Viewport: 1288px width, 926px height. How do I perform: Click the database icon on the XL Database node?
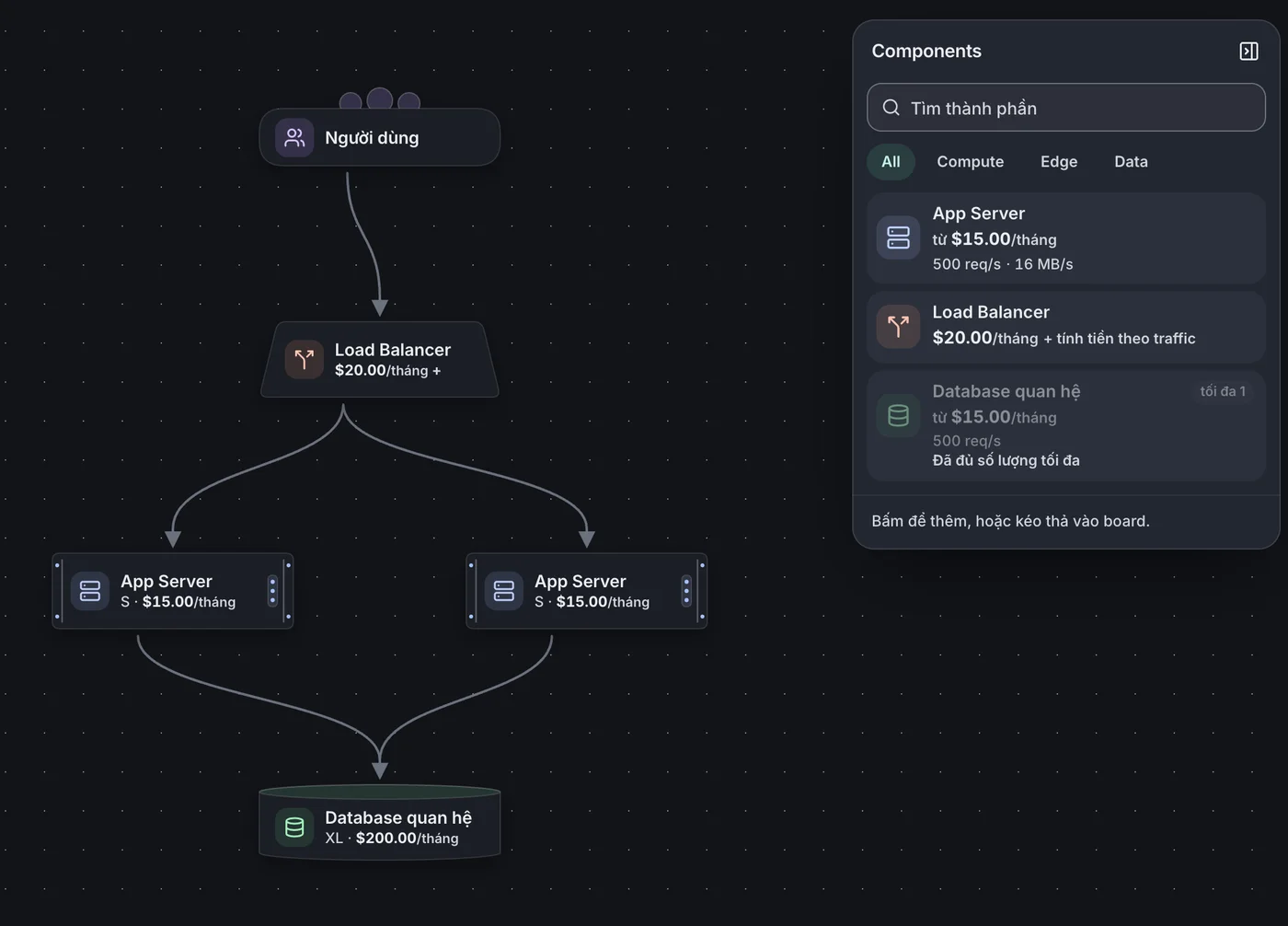(x=294, y=828)
